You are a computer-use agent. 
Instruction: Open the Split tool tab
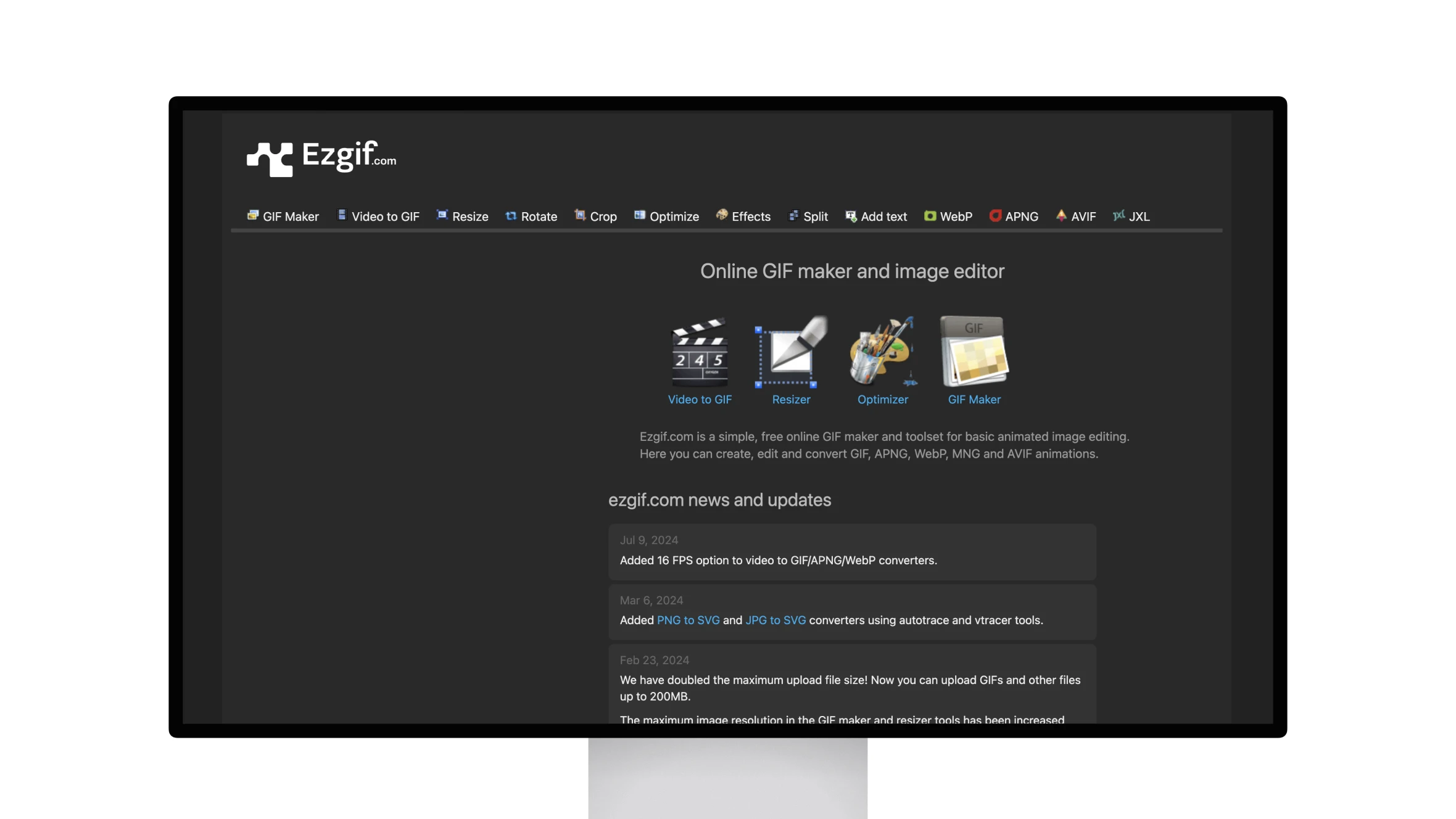(x=815, y=216)
